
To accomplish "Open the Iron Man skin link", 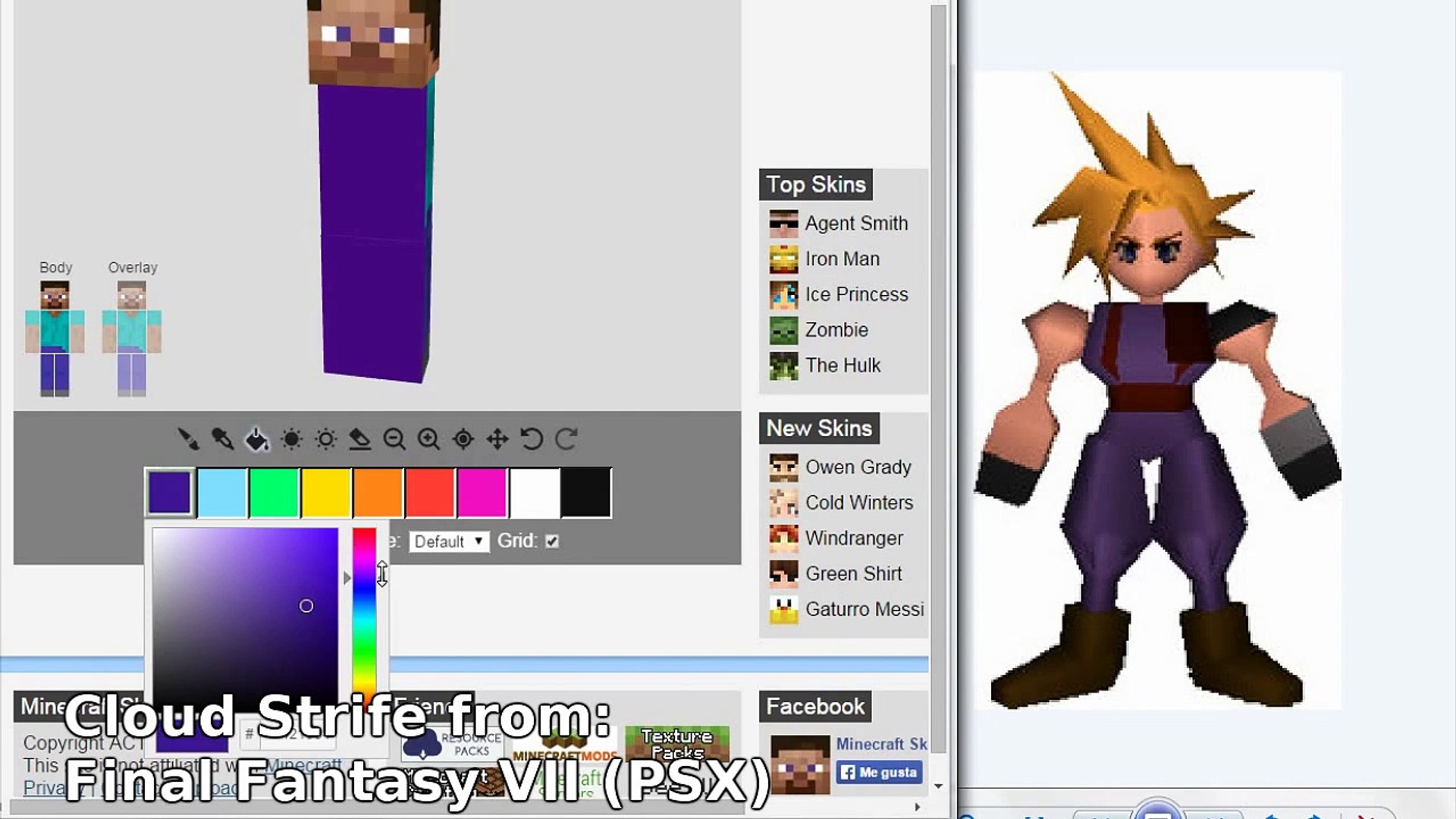I will point(842,259).
